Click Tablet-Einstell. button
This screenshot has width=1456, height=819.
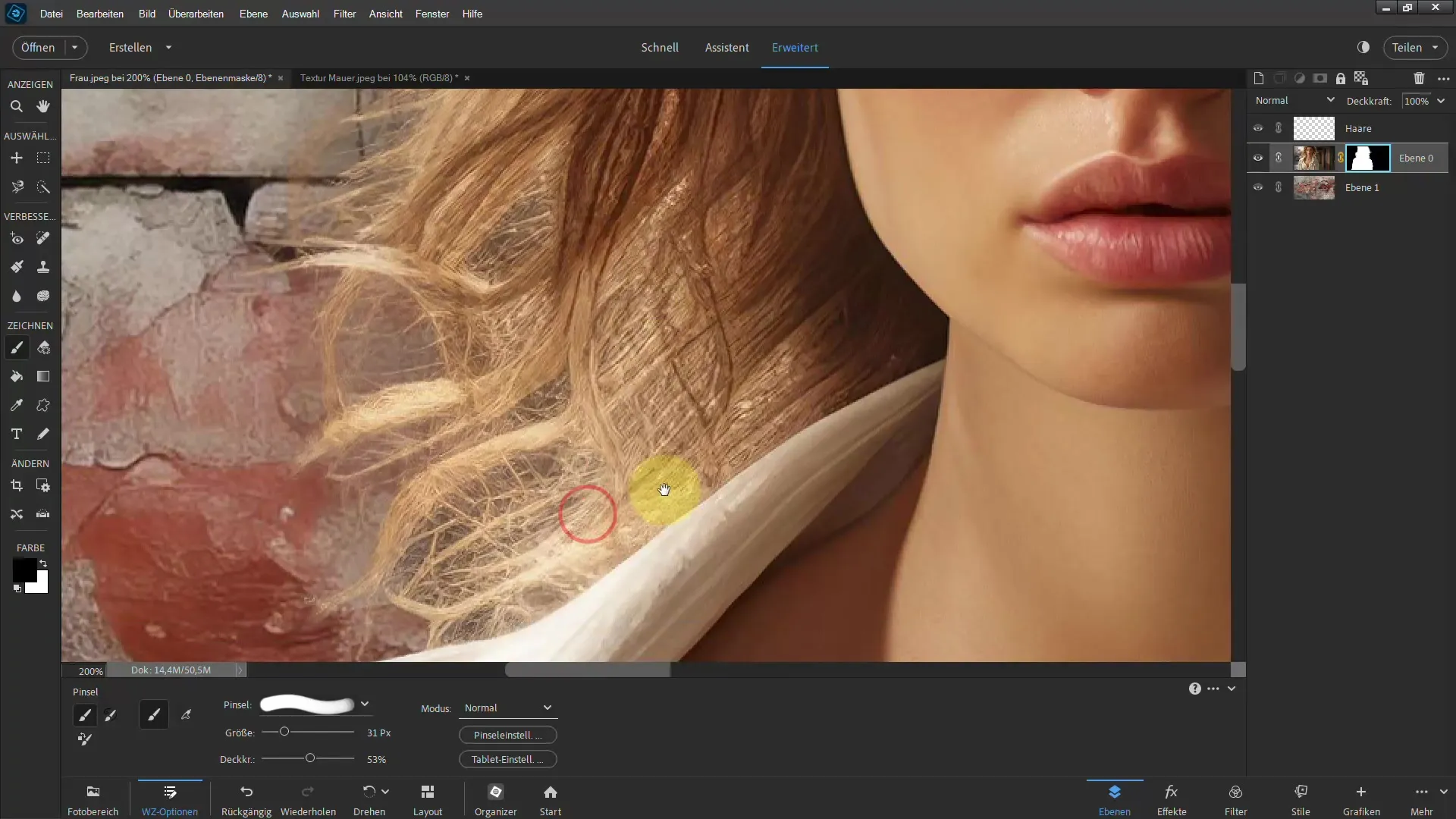508,759
